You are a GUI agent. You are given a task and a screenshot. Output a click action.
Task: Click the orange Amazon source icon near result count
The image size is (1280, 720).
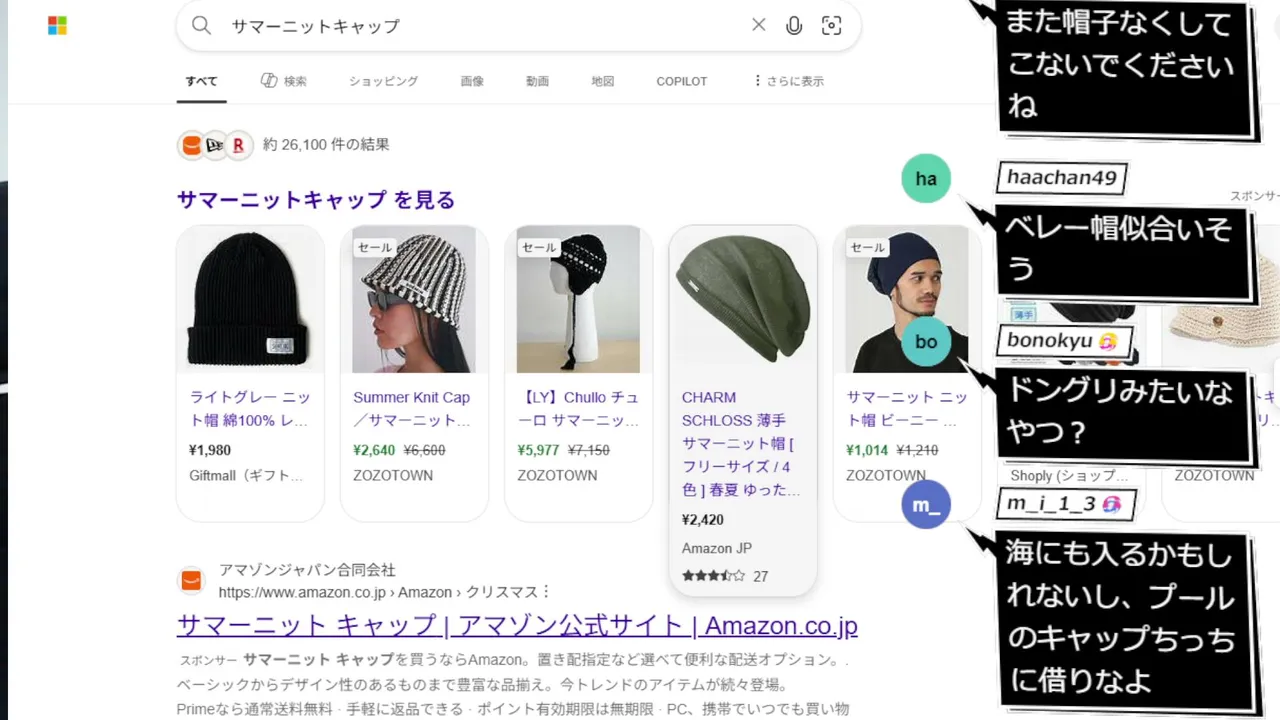pos(191,145)
